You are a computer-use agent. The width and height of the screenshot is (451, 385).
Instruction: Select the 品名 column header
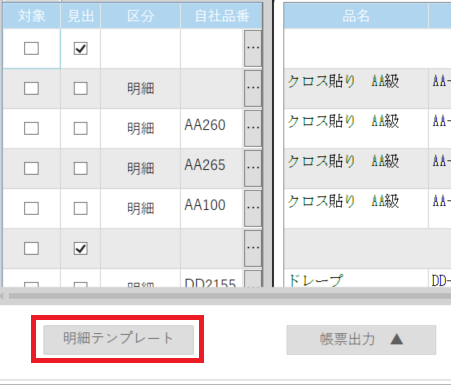356,16
